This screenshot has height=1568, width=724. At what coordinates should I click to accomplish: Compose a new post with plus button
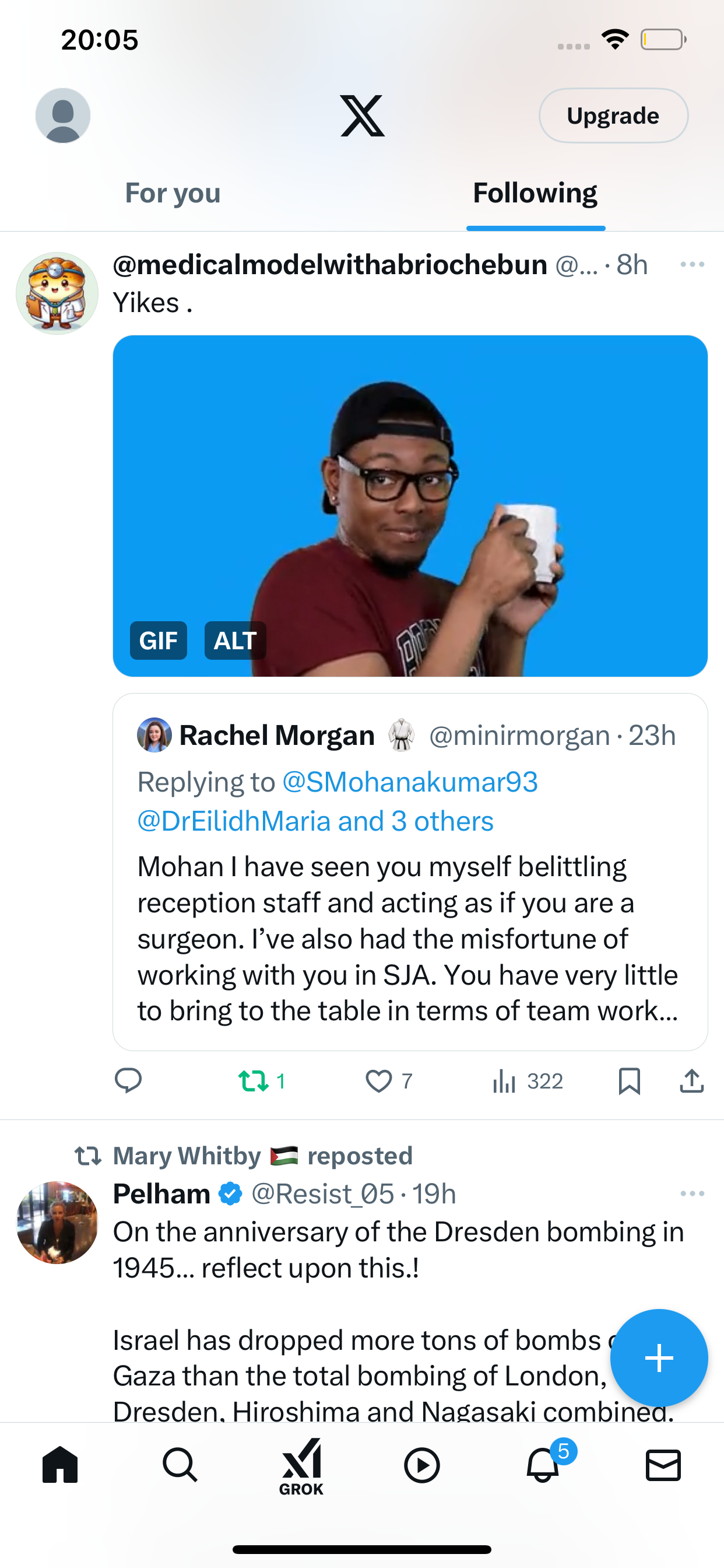659,1358
